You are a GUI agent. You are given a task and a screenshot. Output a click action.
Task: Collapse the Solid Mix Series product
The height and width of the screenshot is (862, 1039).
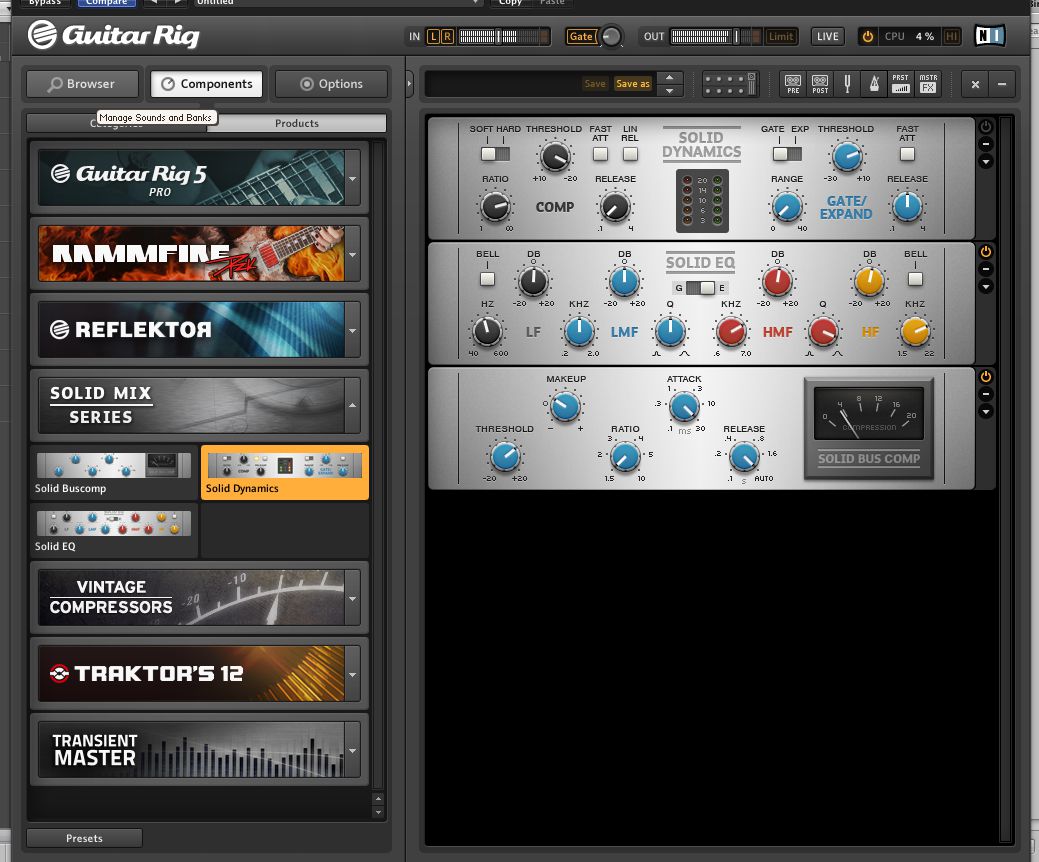(353, 405)
